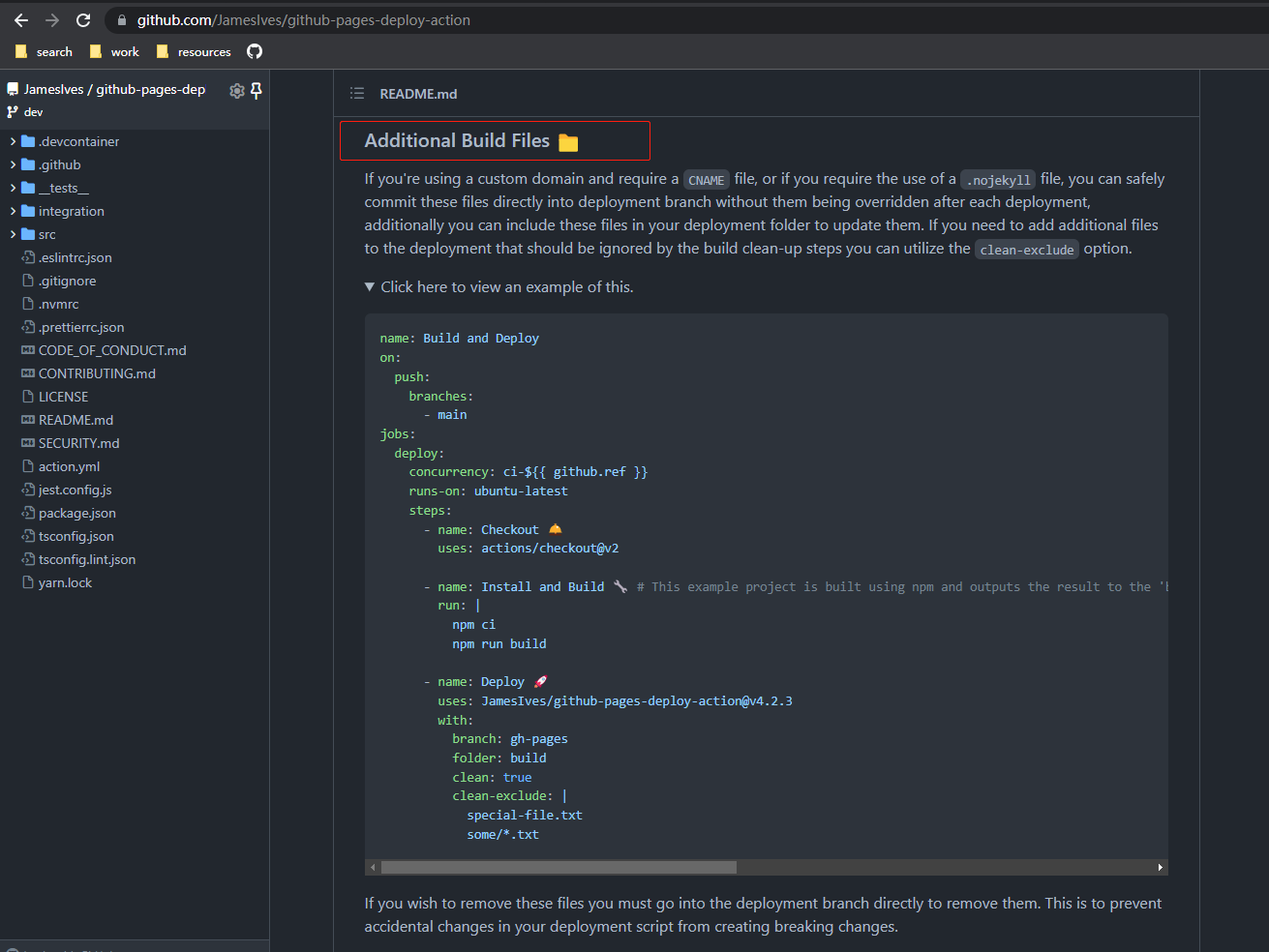Open the CONTRIBUTING.md file
1269x952 pixels.
coord(97,373)
